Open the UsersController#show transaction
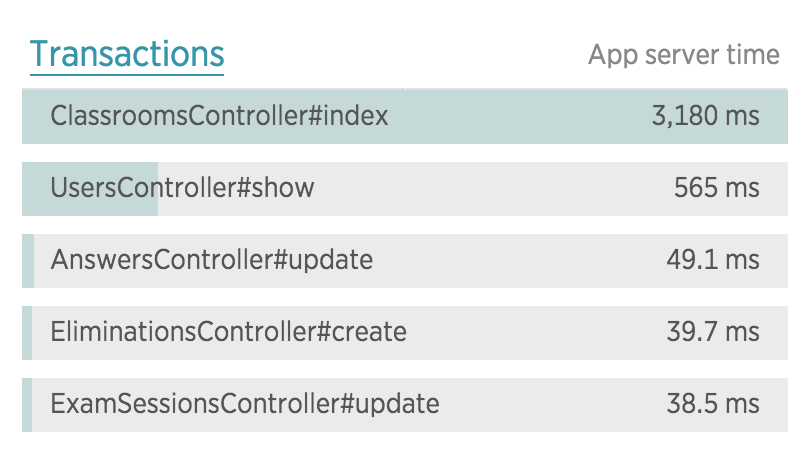 (182, 187)
